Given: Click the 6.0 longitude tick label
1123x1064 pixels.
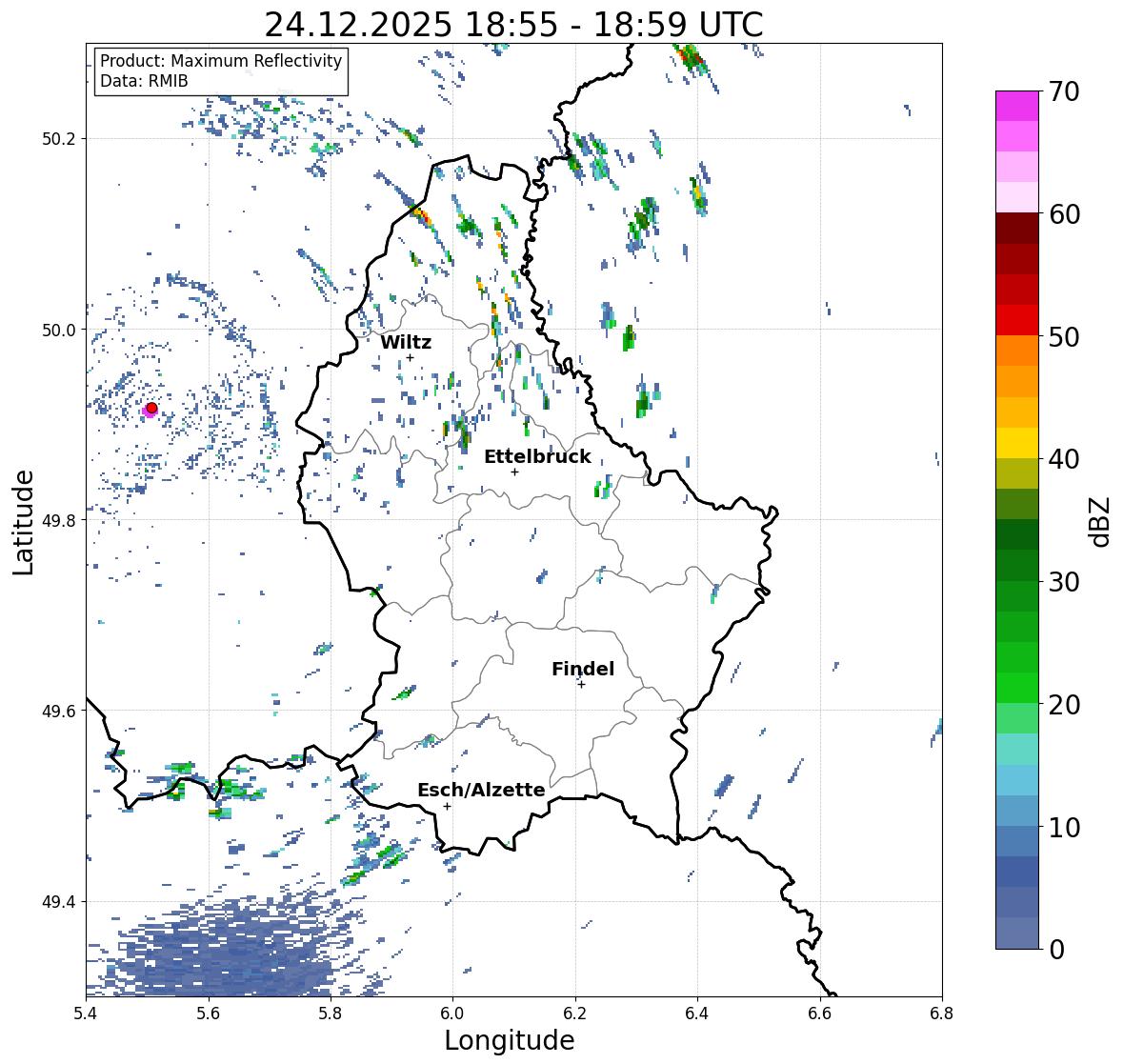Looking at the screenshot, I should (452, 1014).
